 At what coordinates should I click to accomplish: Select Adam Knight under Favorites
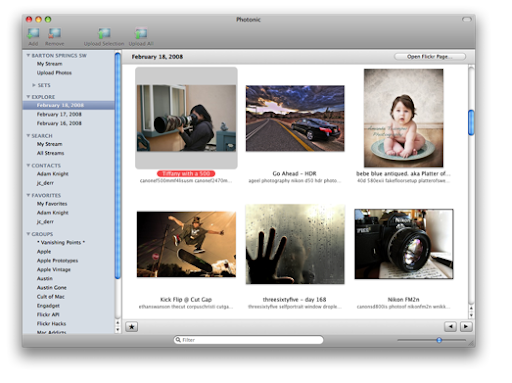[x=53, y=213]
